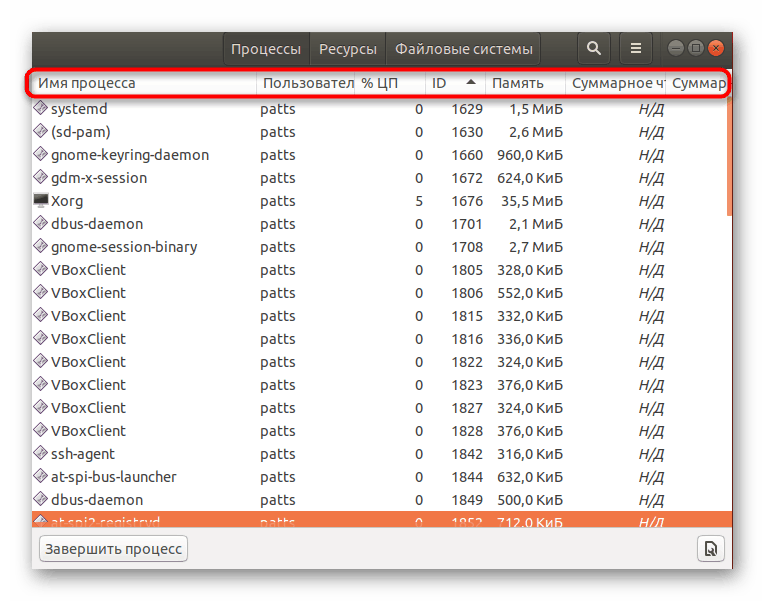
Task: Select the gnome-session-binary row
Action: point(380,246)
